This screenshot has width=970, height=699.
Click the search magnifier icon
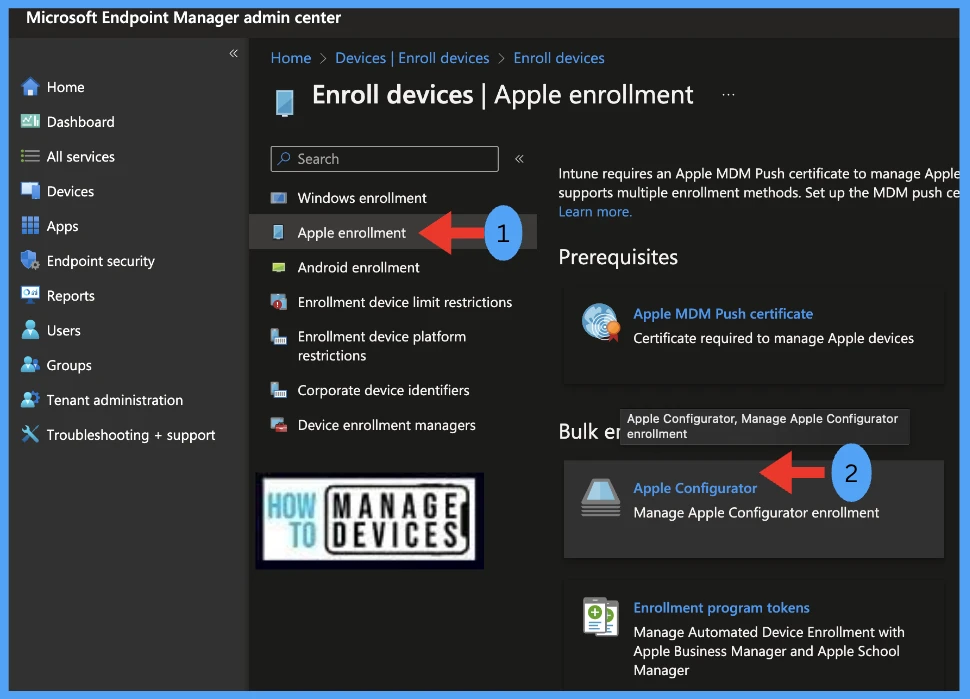pyautogui.click(x=284, y=158)
